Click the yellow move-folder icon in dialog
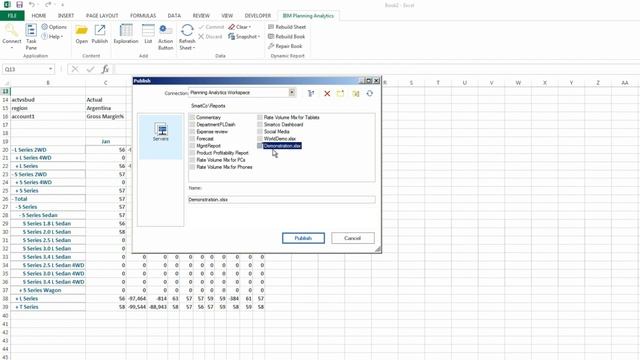Image resolution: width=640 pixels, height=360 pixels. point(356,93)
